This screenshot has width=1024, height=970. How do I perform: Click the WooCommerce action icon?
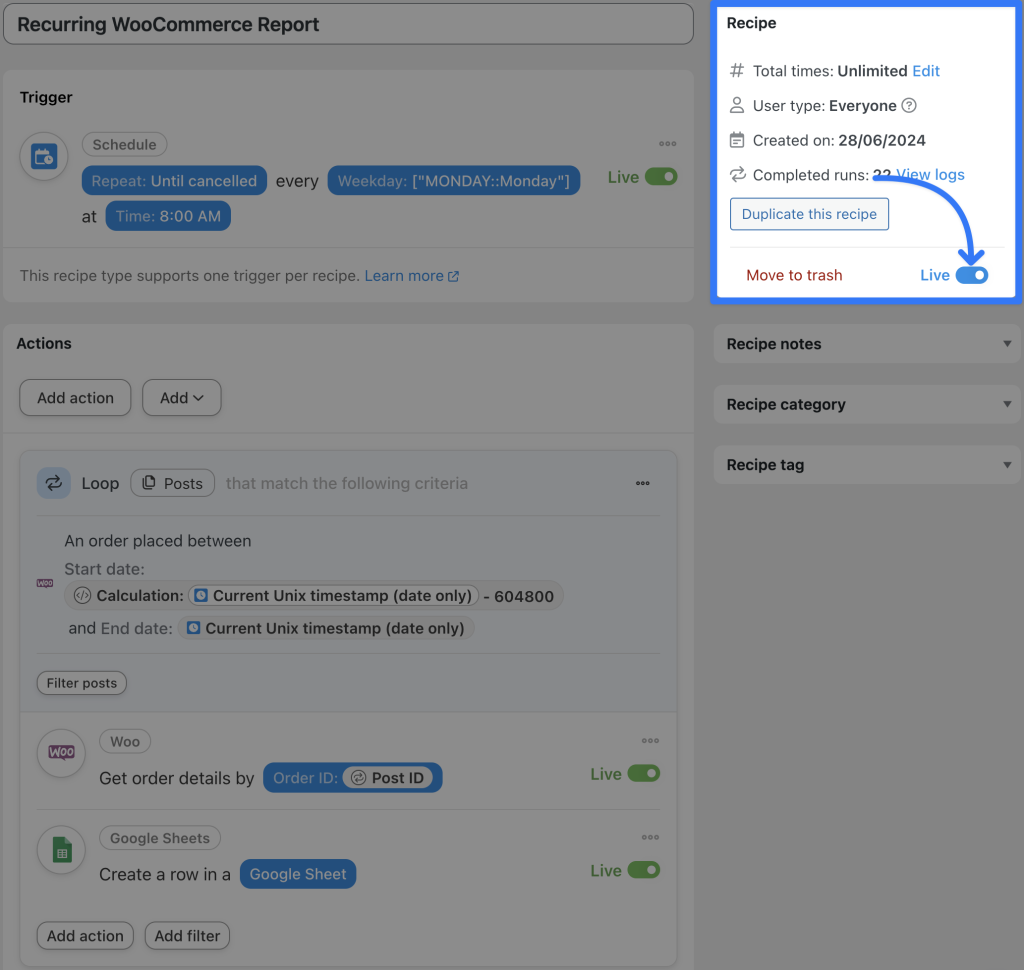click(x=60, y=753)
